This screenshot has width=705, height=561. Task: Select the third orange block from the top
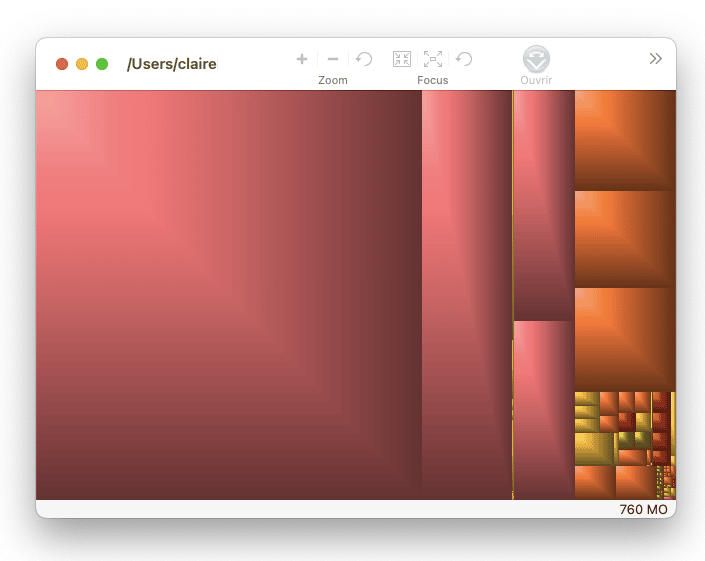click(625, 339)
